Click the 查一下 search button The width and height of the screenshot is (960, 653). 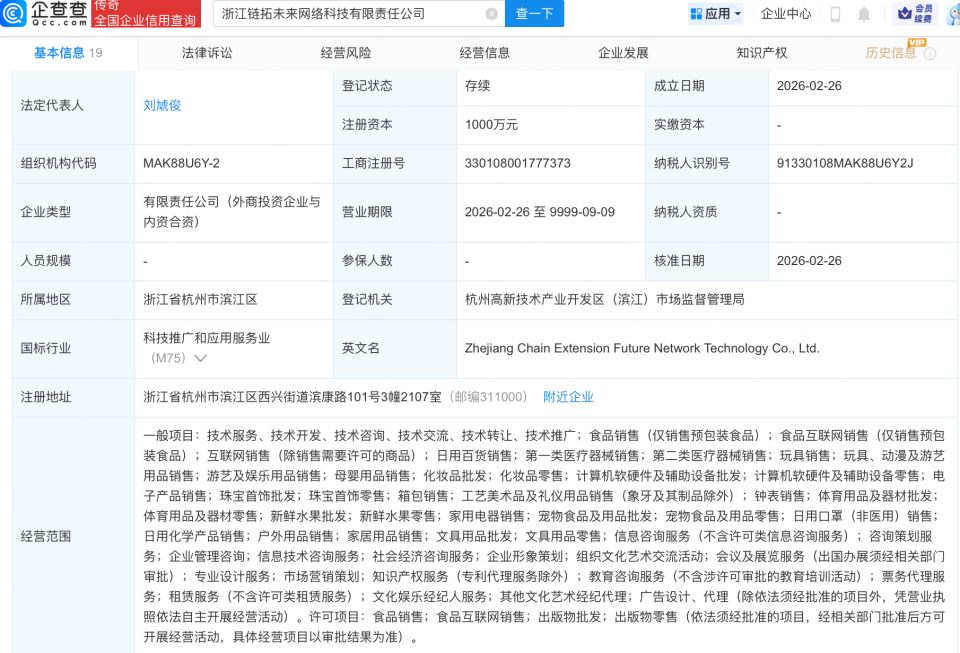pos(534,13)
